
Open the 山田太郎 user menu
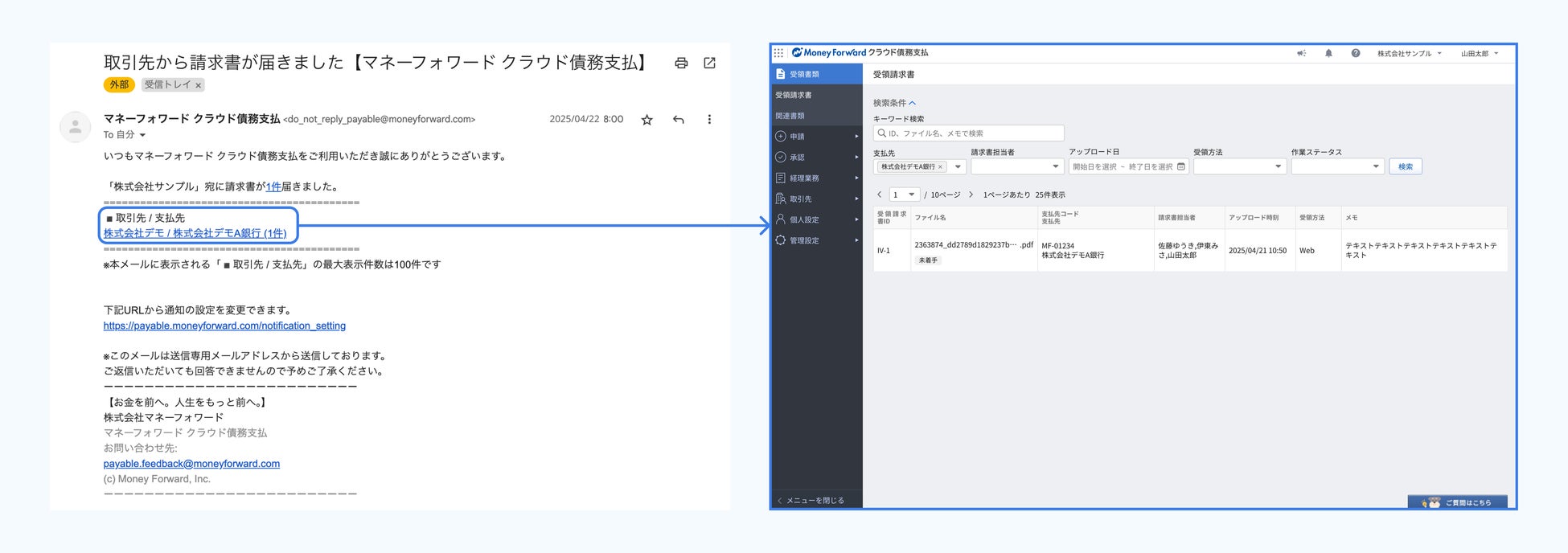1480,54
